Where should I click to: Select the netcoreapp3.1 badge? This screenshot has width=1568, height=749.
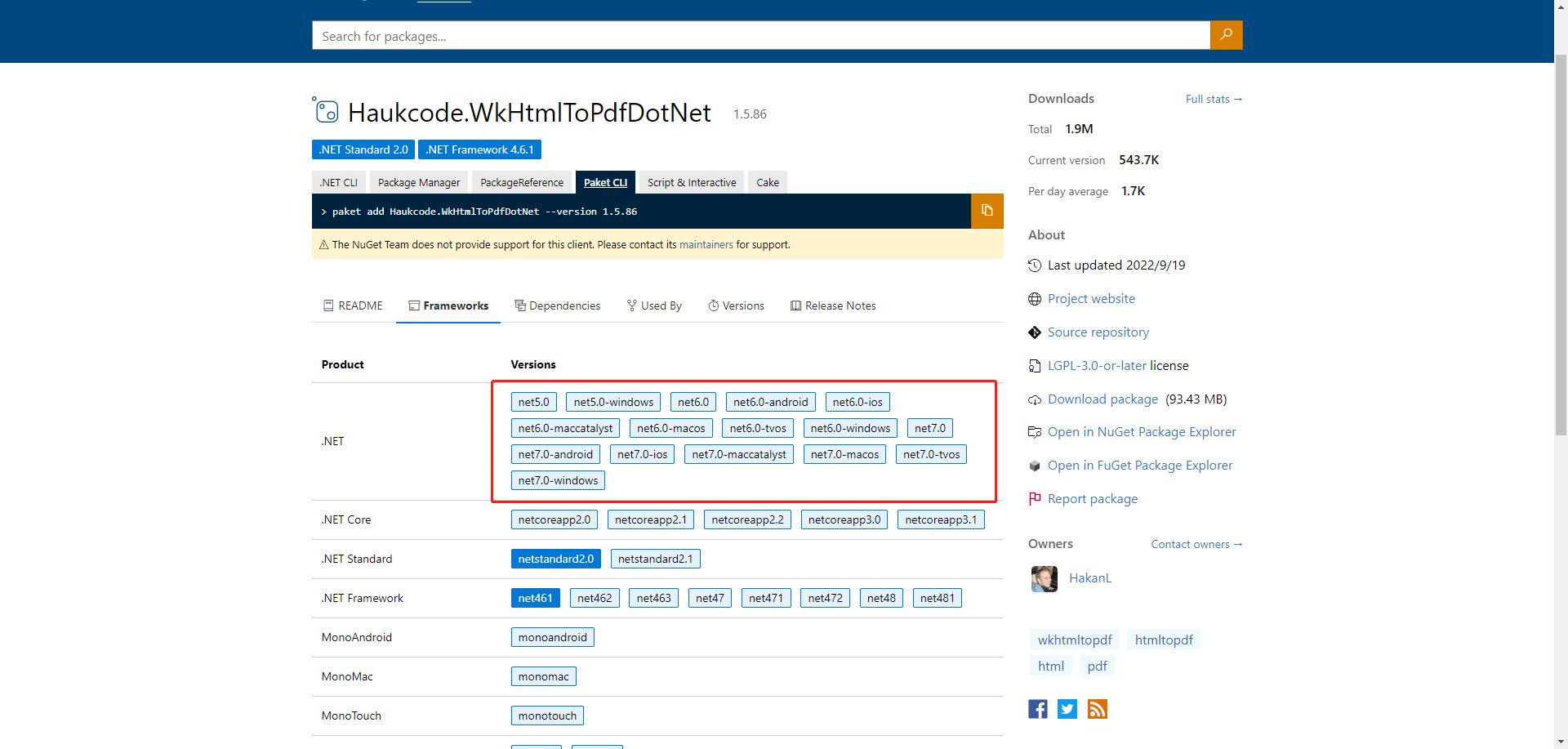[941, 519]
